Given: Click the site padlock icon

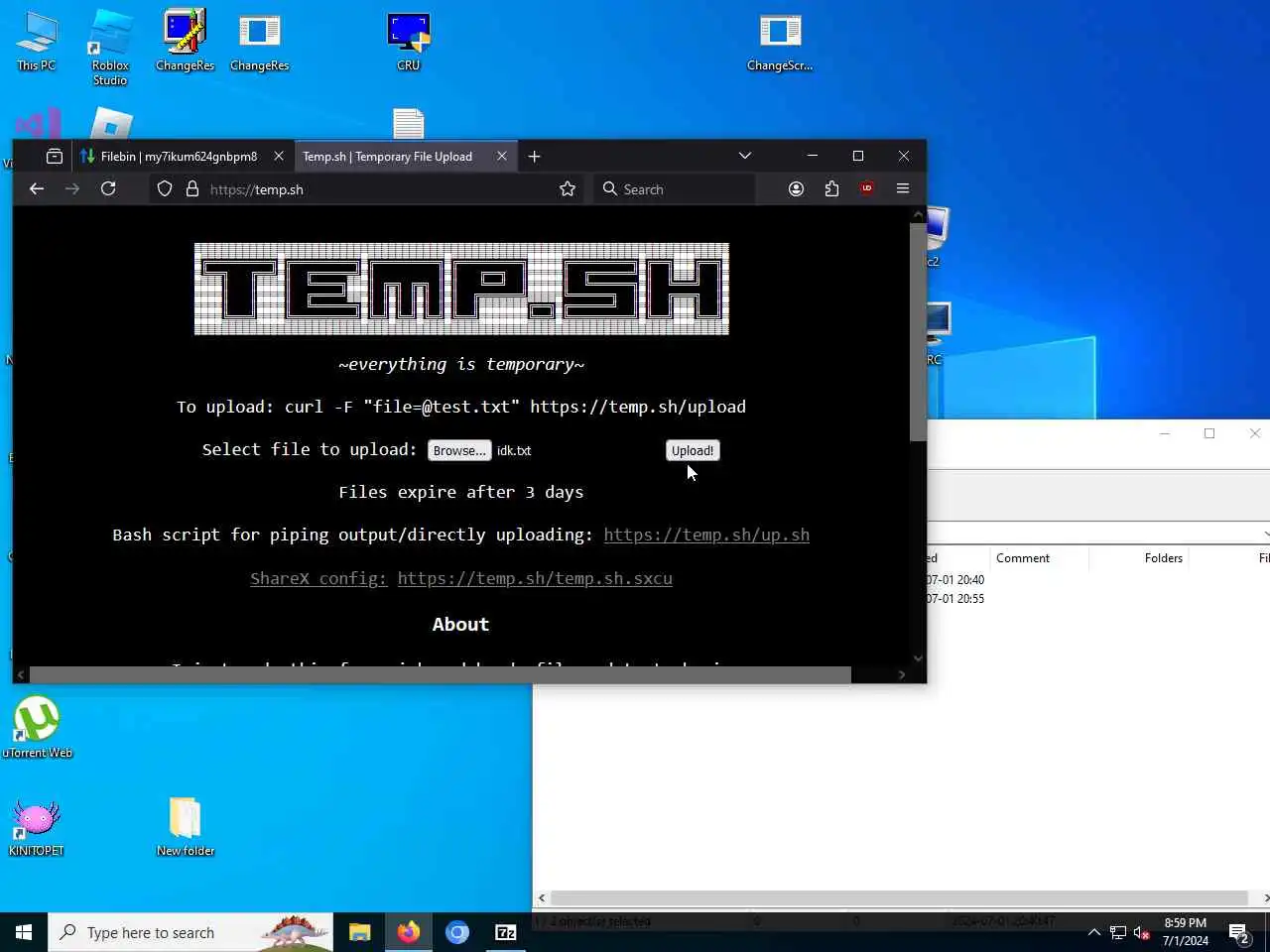Looking at the screenshot, I should click(192, 188).
